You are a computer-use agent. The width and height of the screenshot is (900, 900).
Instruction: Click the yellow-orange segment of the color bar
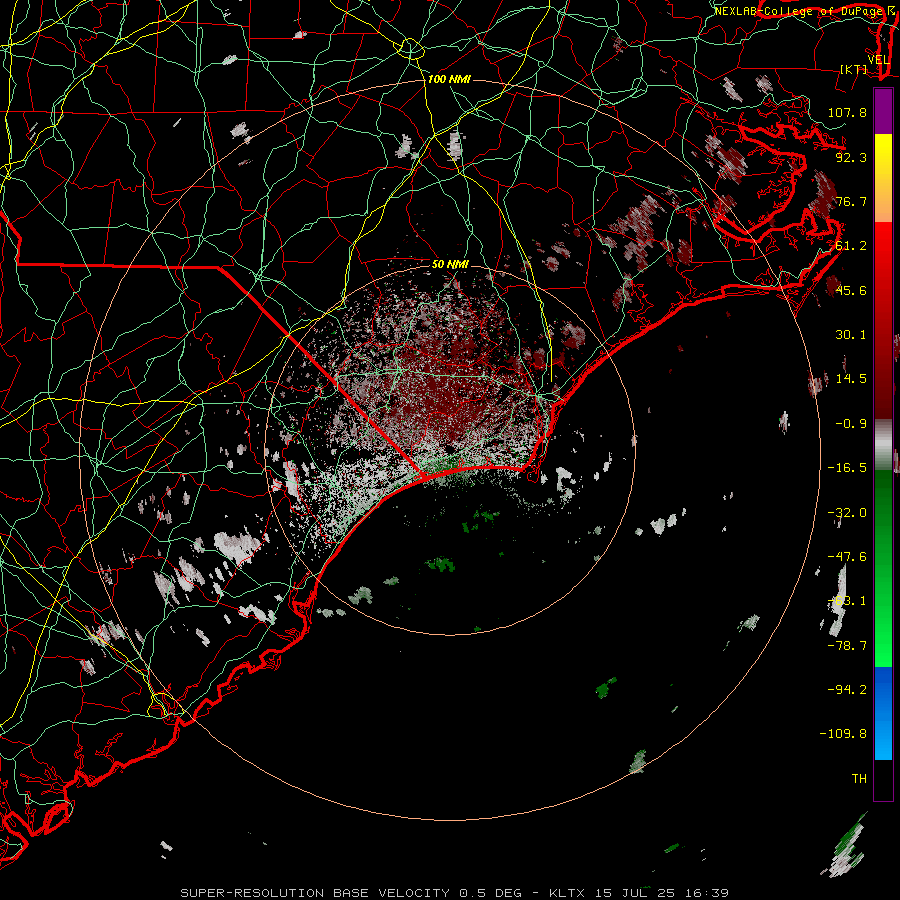click(x=883, y=178)
